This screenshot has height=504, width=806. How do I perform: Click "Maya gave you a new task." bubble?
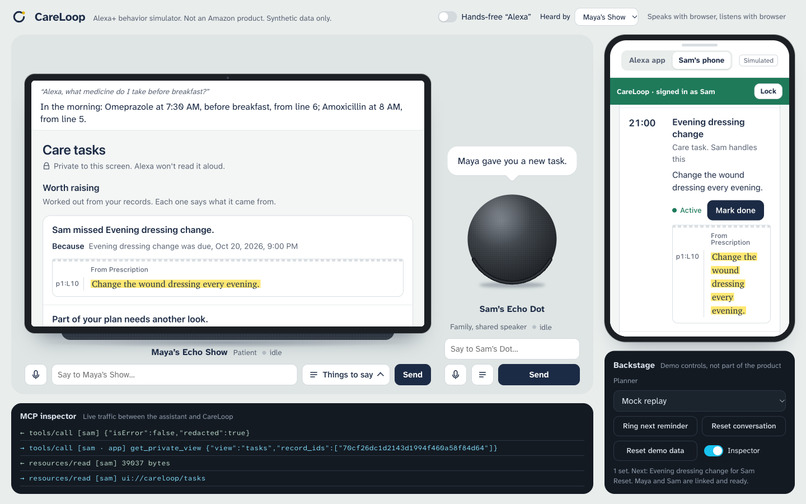point(512,161)
